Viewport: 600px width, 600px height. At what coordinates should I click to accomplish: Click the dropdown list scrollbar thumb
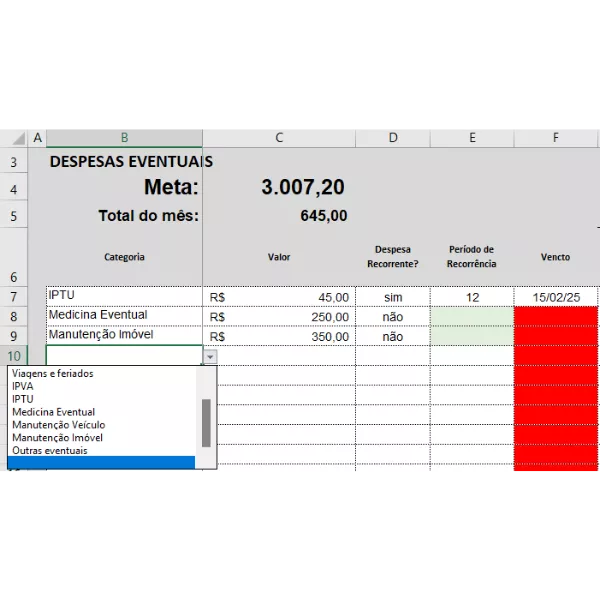[206, 423]
